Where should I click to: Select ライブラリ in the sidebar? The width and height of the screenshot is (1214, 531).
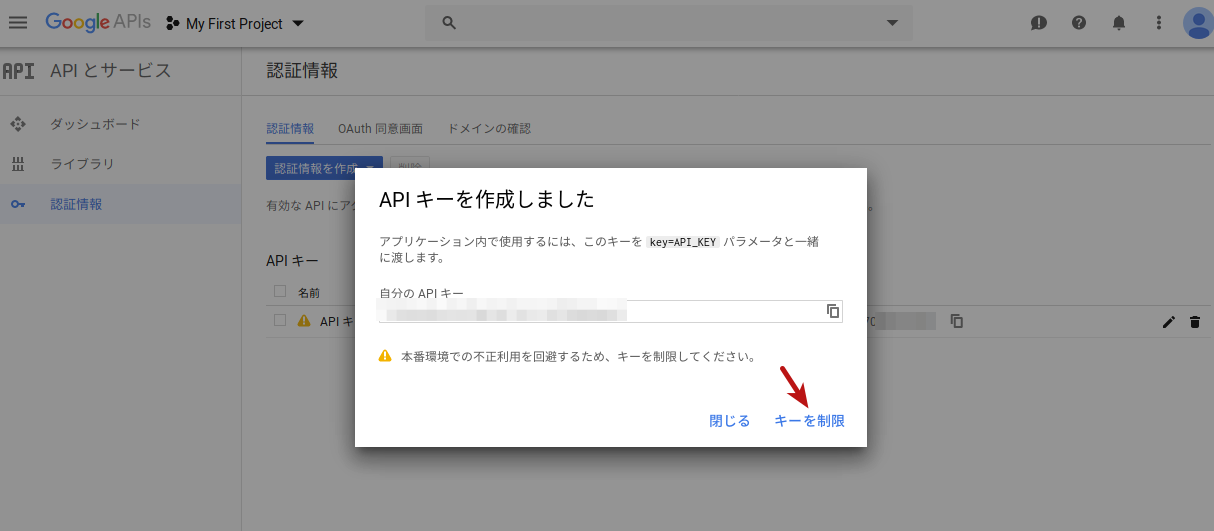click(82, 164)
